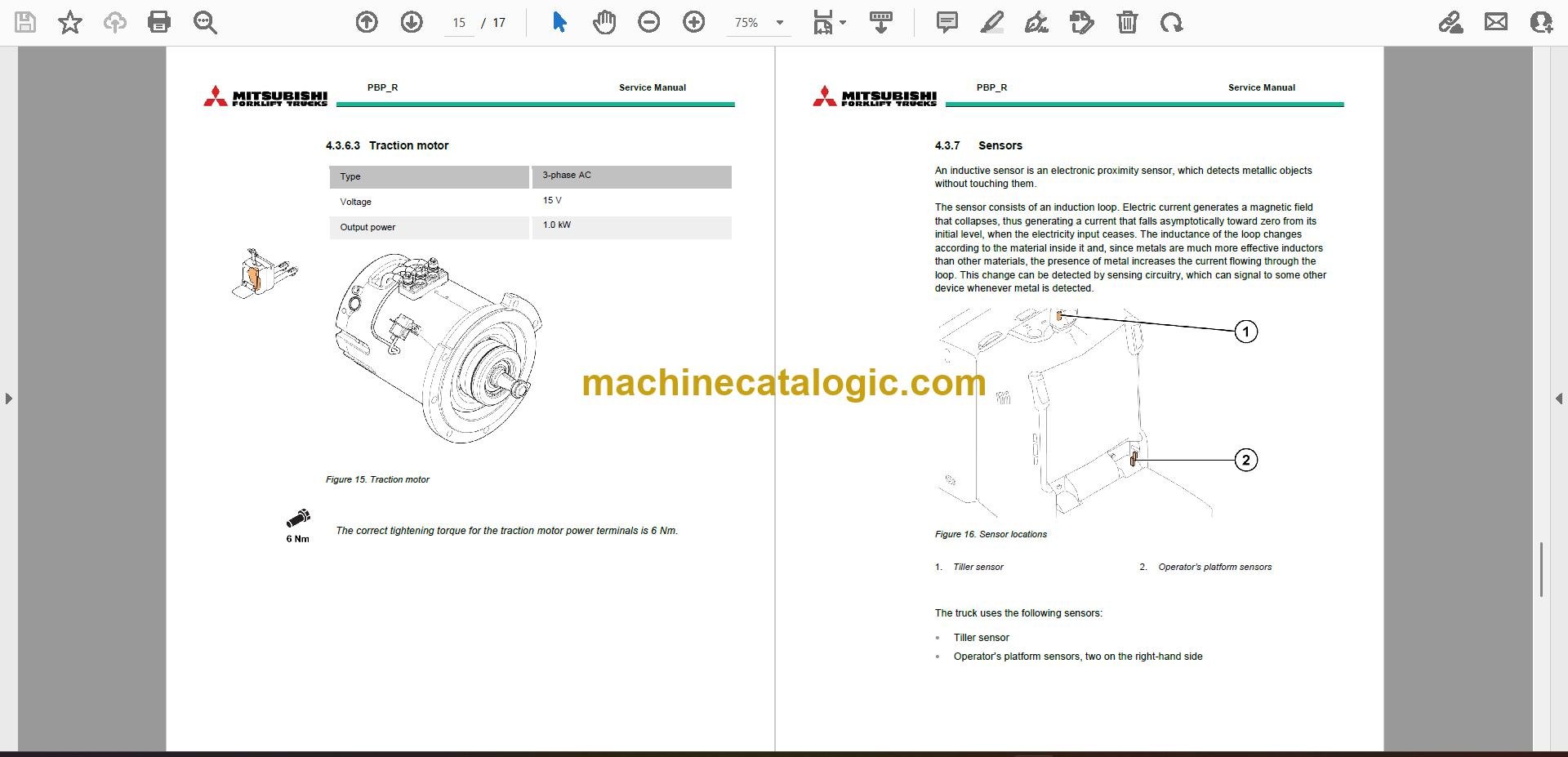Viewport: 1568px width, 757px height.
Task: Click the traction motor illustration
Action: [439, 347]
